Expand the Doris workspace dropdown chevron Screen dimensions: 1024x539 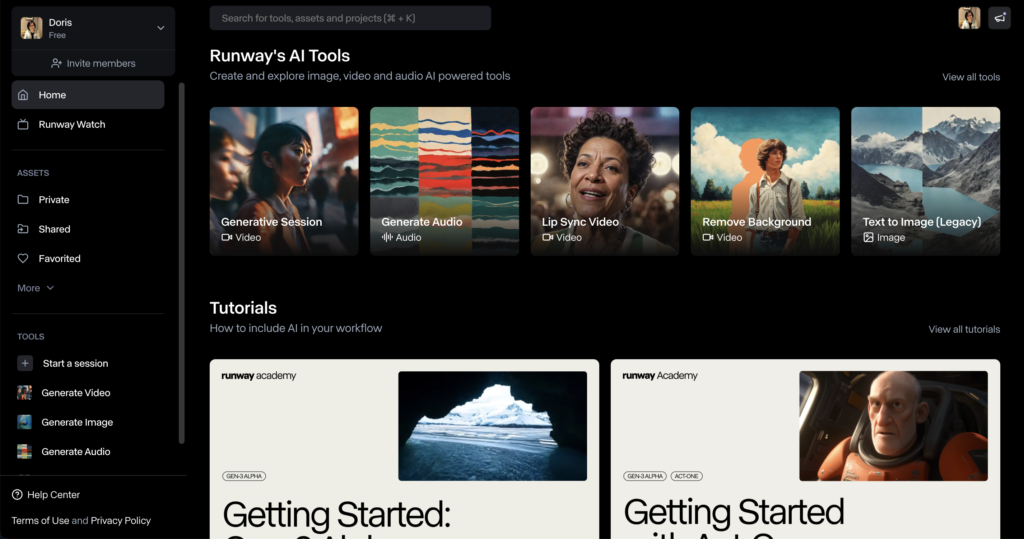[x=161, y=28]
